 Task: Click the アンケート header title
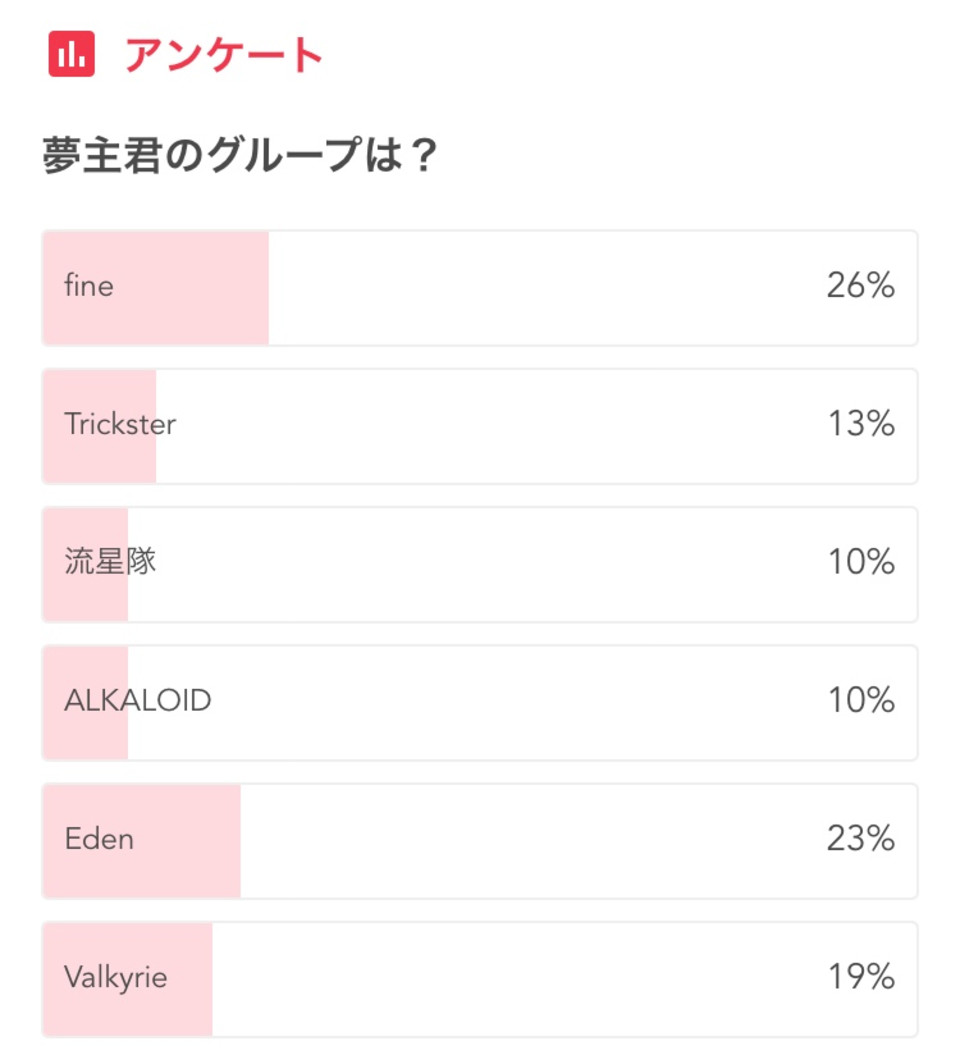click(223, 55)
